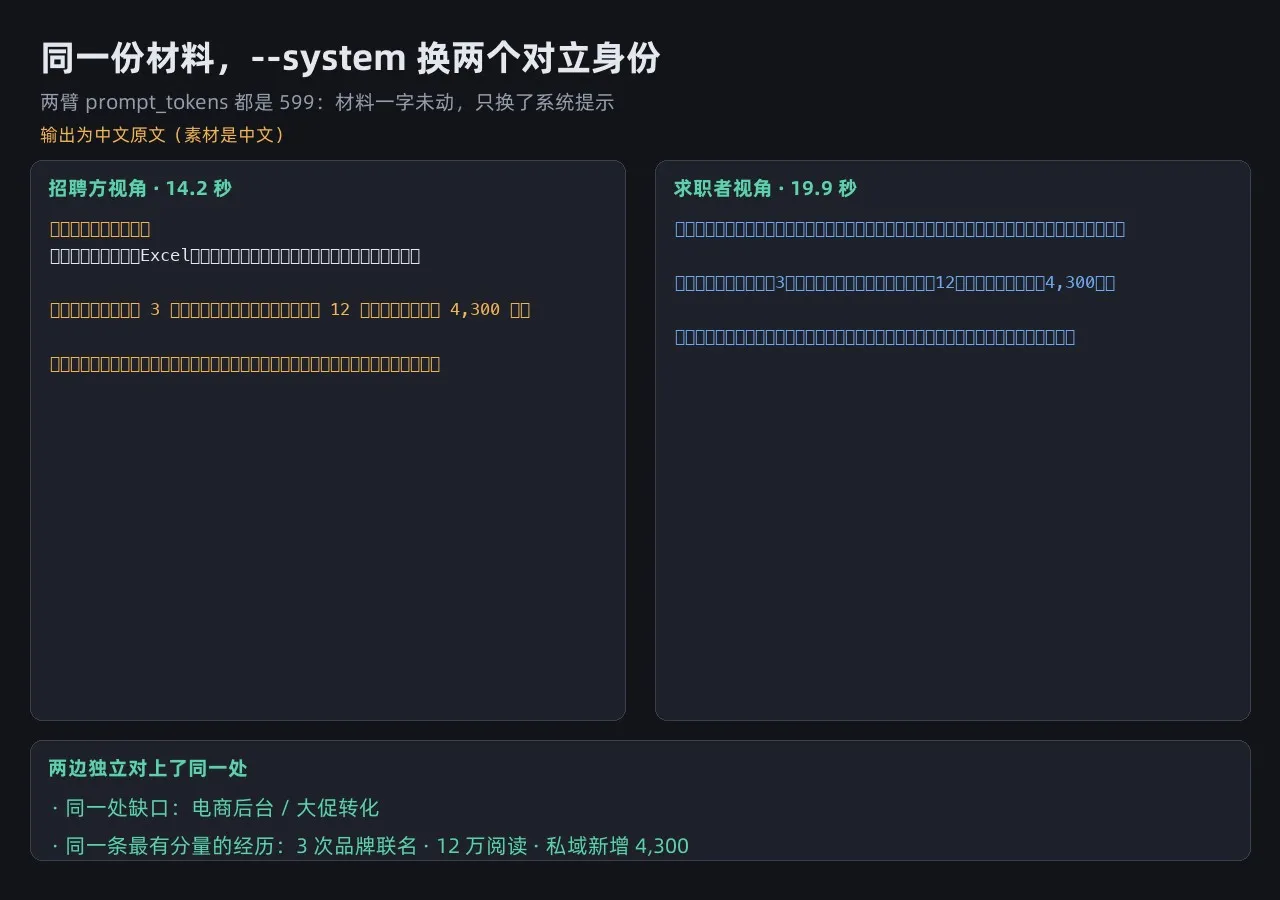Viewport: 1280px width, 900px height.
Task: Click the orange line with '4,300' in 招聘方视角 panel
Action: [x=290, y=310]
